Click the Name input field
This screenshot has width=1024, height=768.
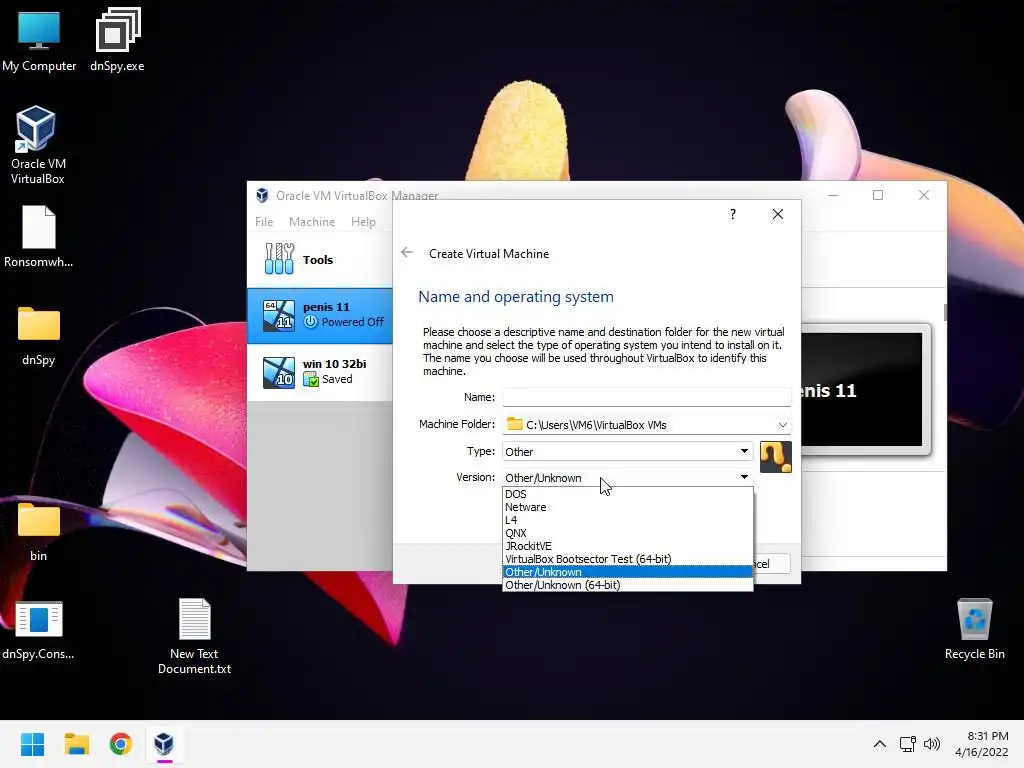647,396
